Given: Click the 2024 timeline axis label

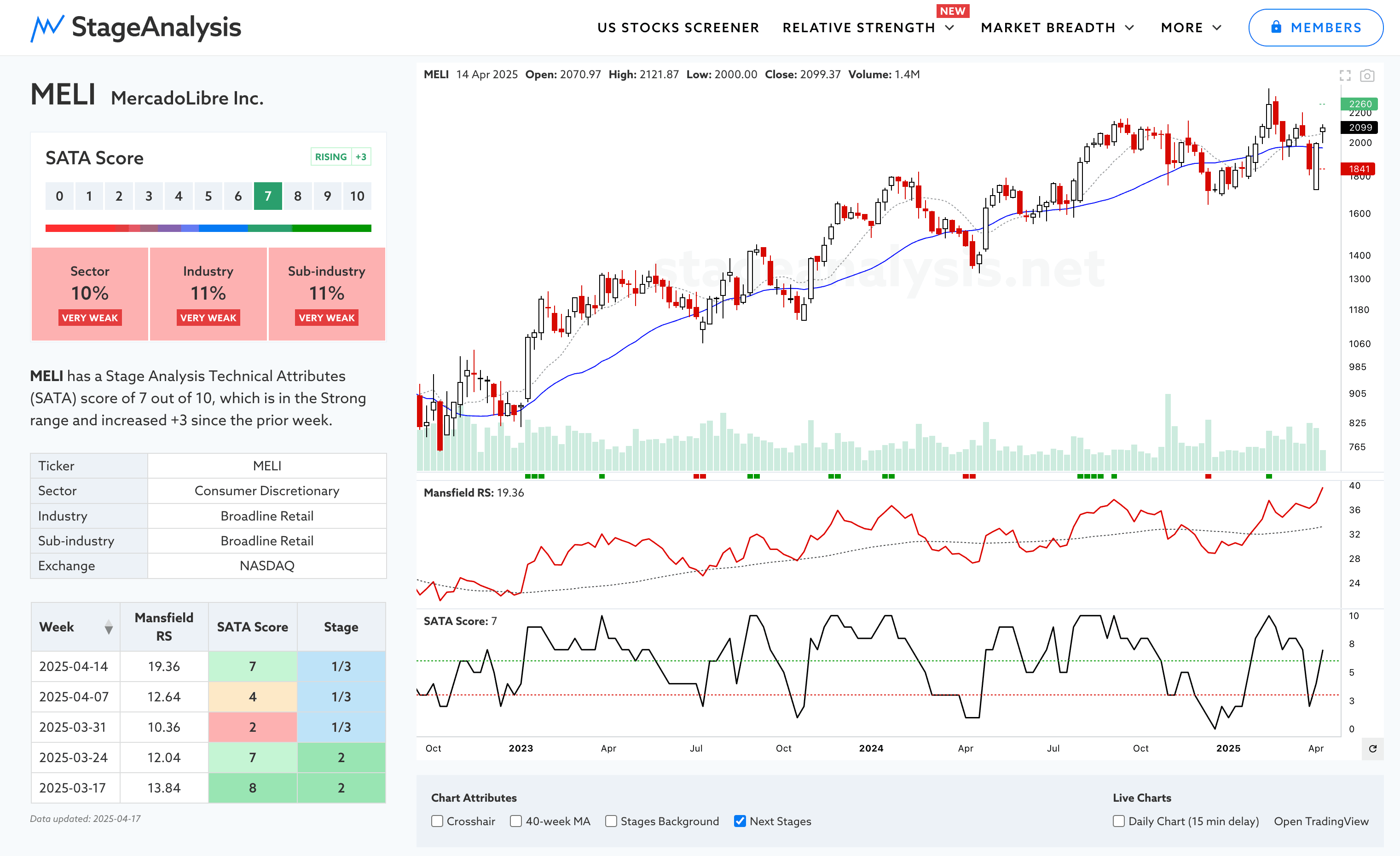Looking at the screenshot, I should [871, 748].
